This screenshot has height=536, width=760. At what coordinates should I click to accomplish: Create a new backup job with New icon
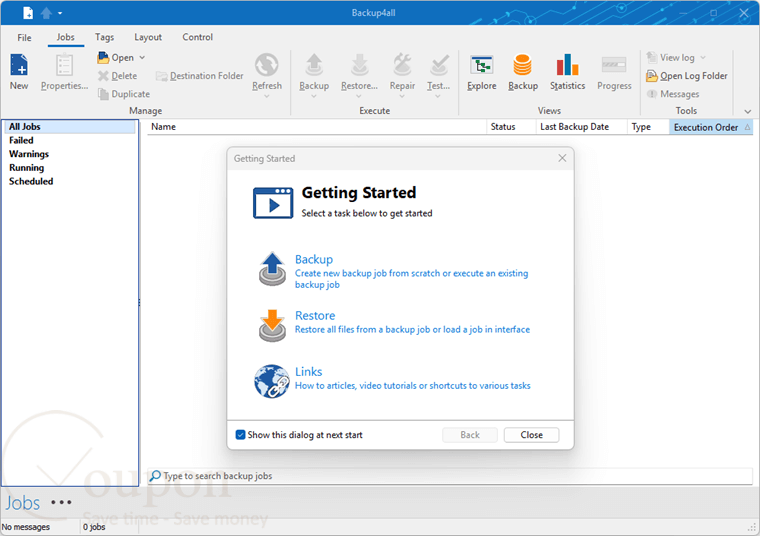19,72
